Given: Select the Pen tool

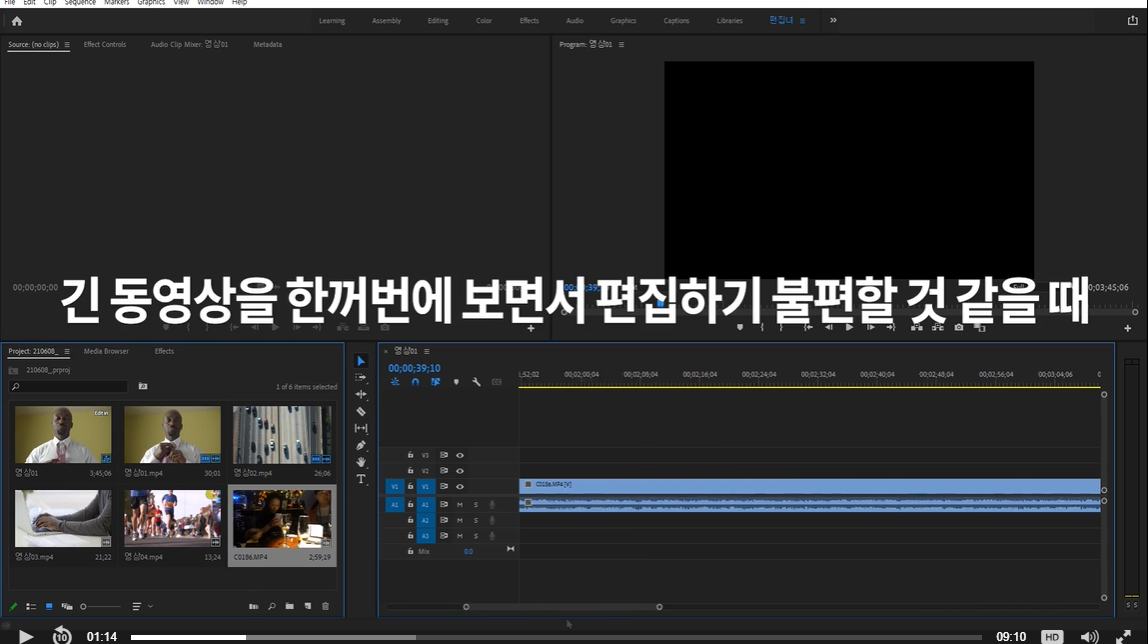Looking at the screenshot, I should pos(361,445).
